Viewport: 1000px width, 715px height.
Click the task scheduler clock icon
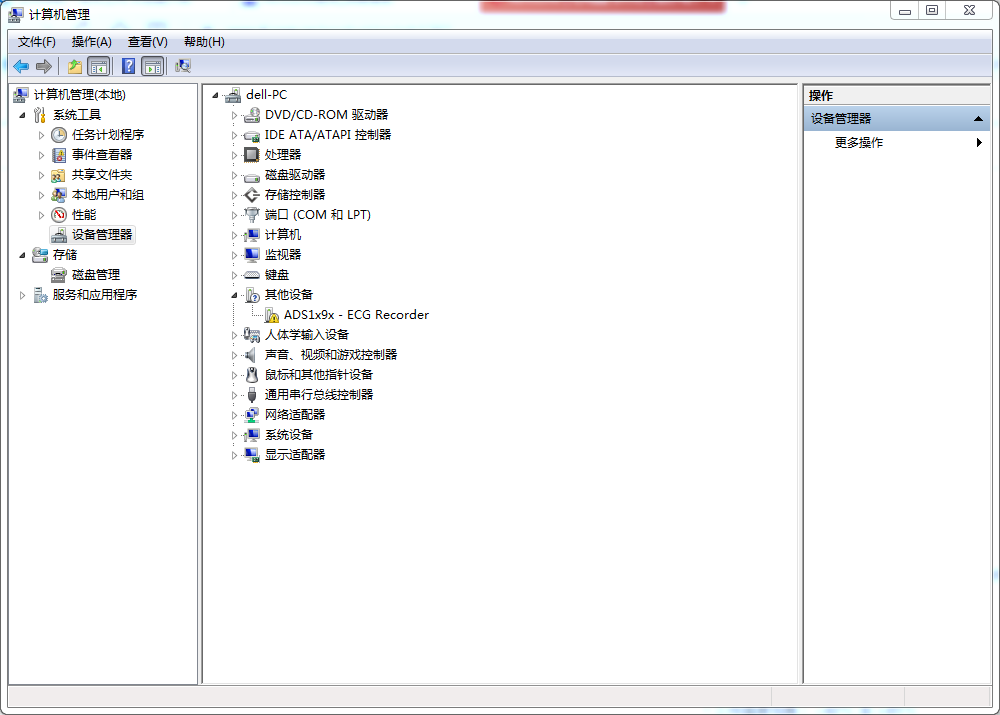(x=59, y=135)
